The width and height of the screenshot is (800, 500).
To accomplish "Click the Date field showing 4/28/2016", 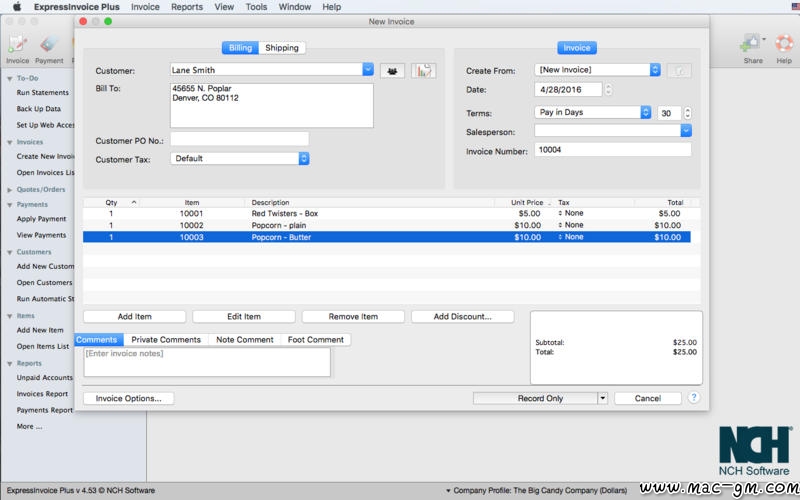I will click(x=568, y=90).
